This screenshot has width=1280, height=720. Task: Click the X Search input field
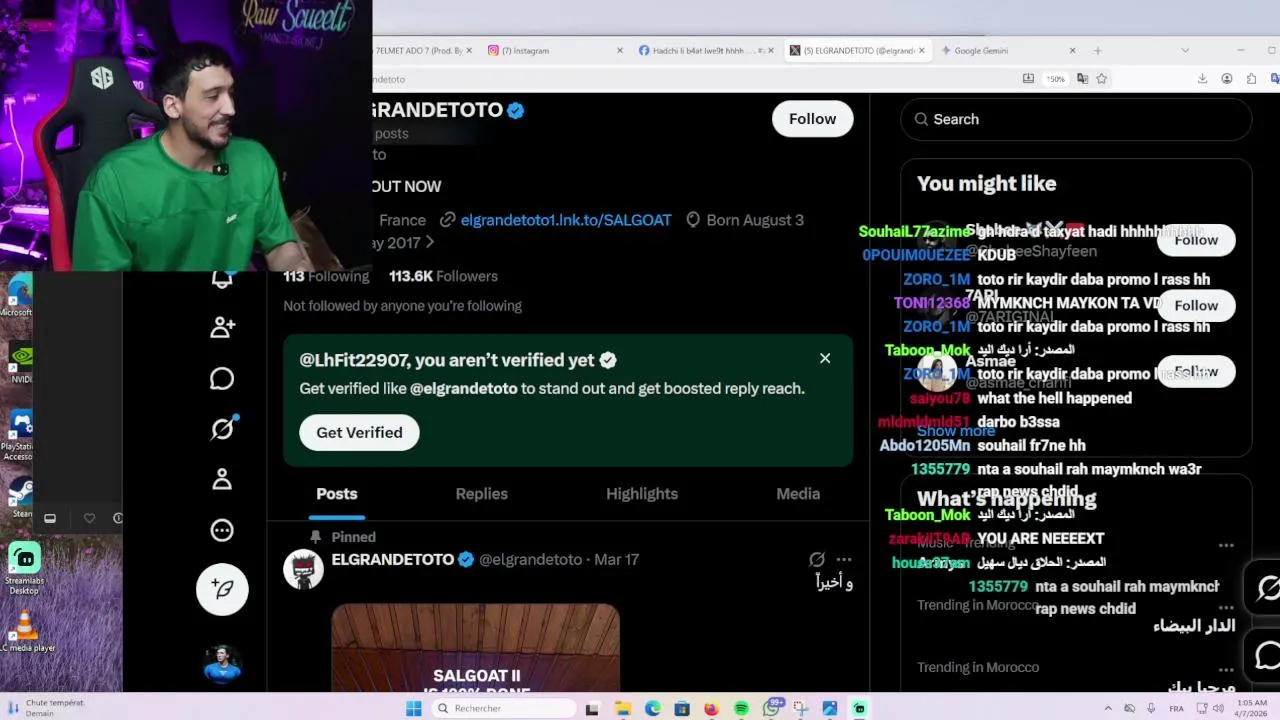1076,119
